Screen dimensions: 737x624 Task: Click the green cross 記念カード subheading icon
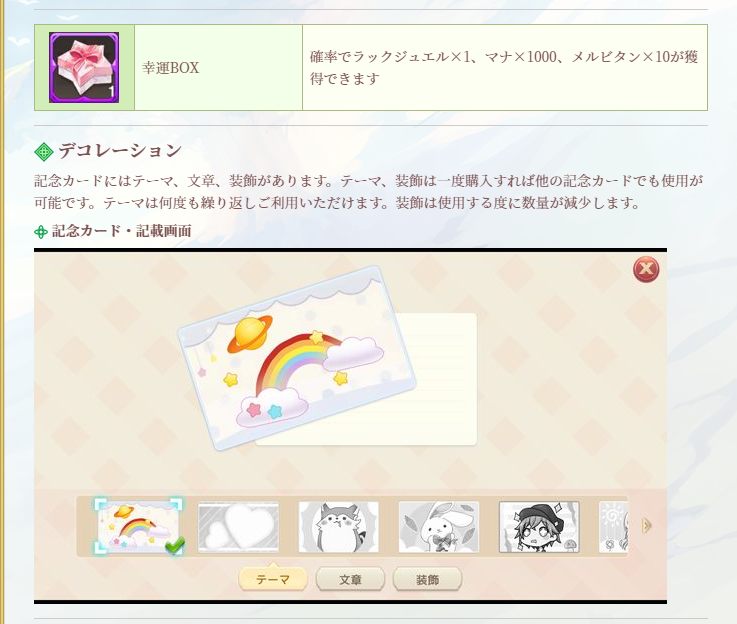[x=41, y=232]
